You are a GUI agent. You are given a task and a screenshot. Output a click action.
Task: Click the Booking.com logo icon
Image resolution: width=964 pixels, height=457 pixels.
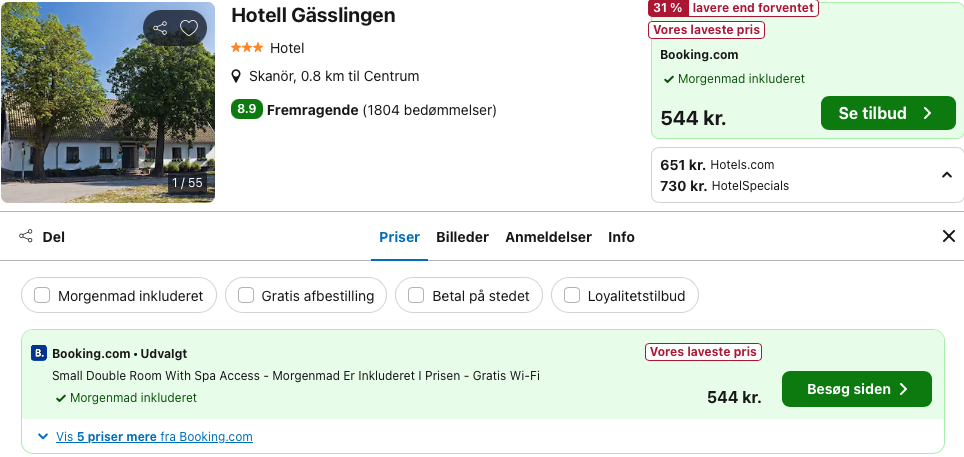click(39, 353)
